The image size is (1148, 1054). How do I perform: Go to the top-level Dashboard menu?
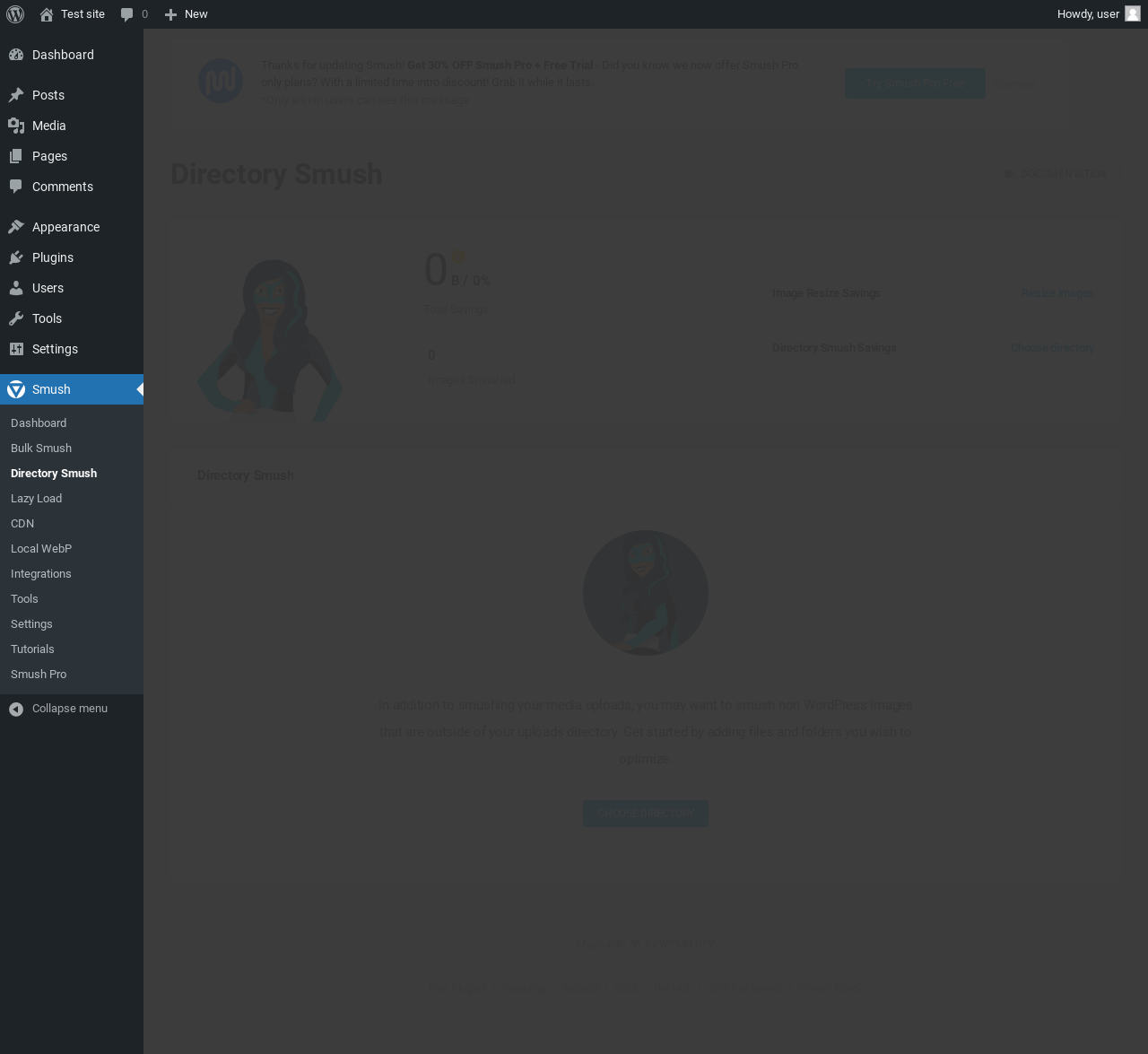click(72, 55)
